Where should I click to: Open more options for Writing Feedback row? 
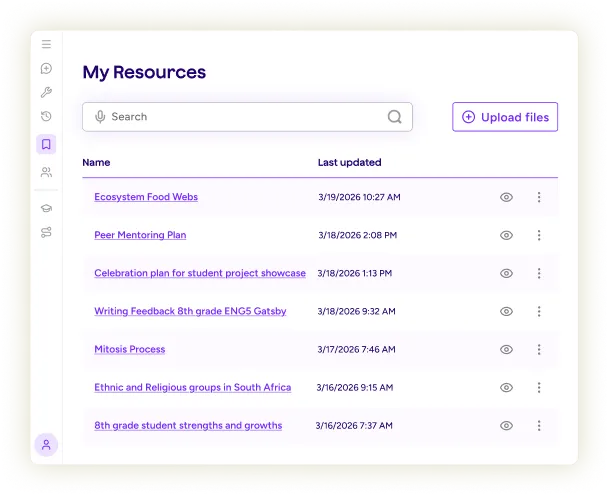point(539,312)
